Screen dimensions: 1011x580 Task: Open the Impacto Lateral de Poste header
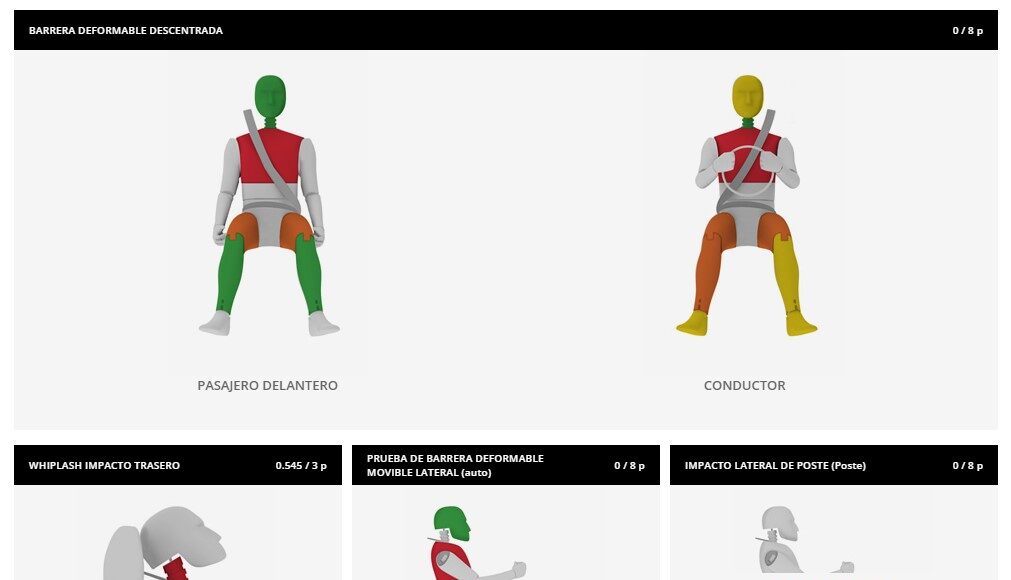tap(834, 465)
